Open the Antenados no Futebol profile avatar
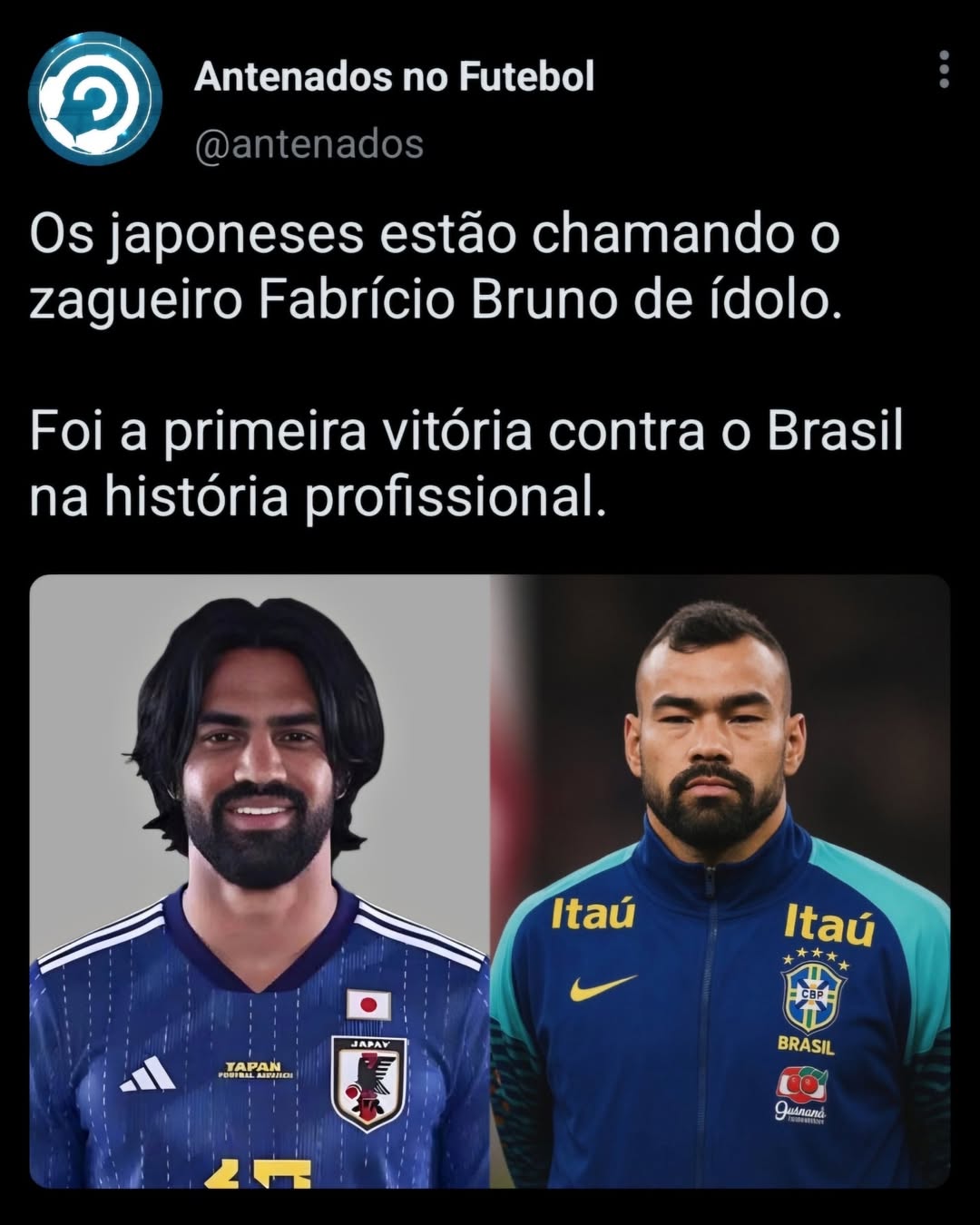This screenshot has height=1225, width=980. [95, 98]
